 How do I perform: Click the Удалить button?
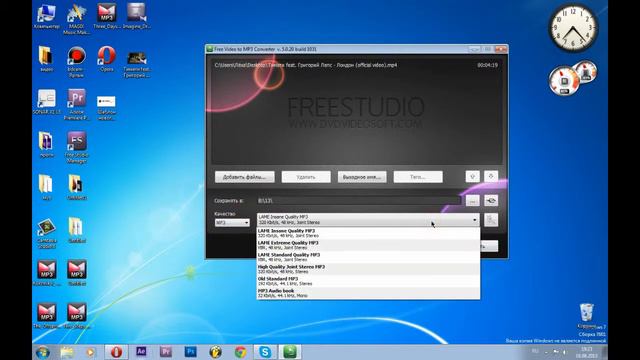(306, 177)
